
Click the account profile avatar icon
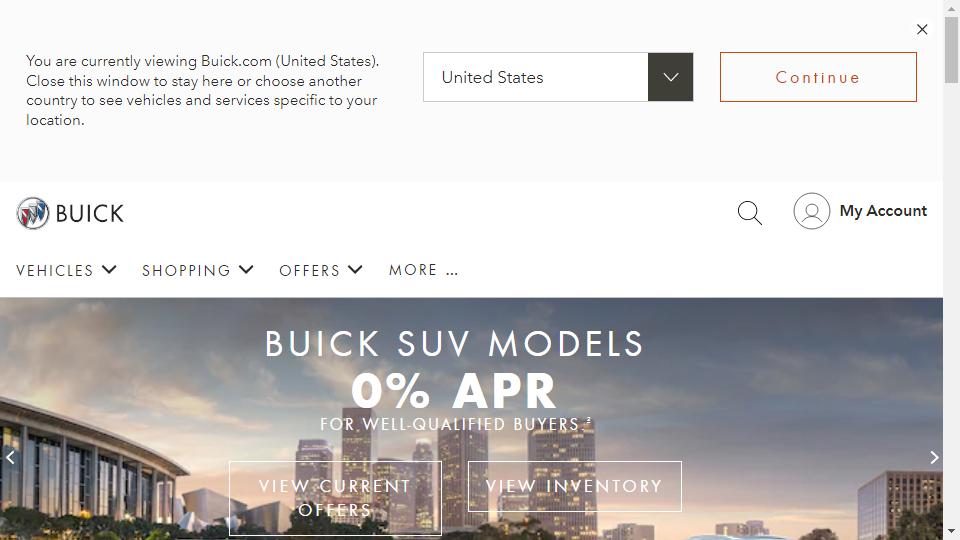point(811,211)
